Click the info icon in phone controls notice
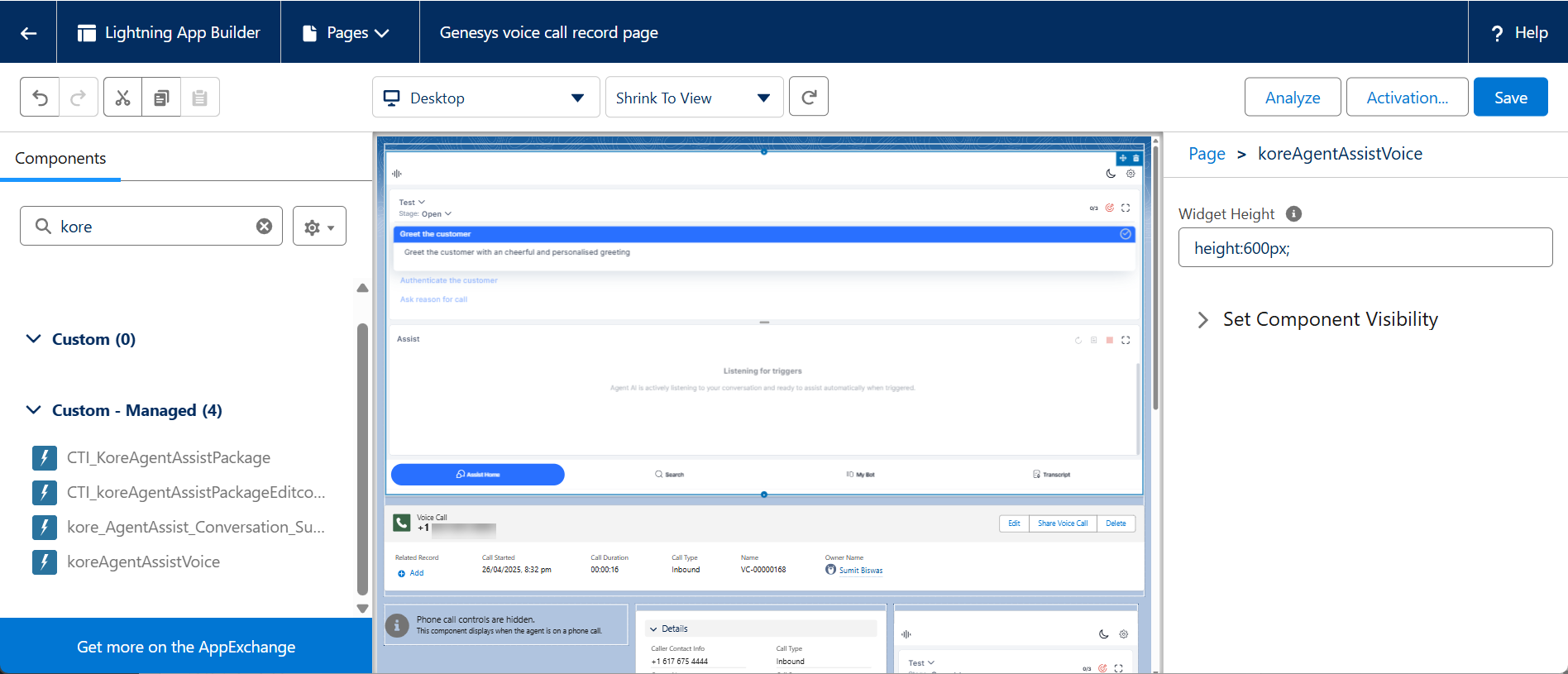This screenshot has height=674, width=1568. (x=398, y=625)
